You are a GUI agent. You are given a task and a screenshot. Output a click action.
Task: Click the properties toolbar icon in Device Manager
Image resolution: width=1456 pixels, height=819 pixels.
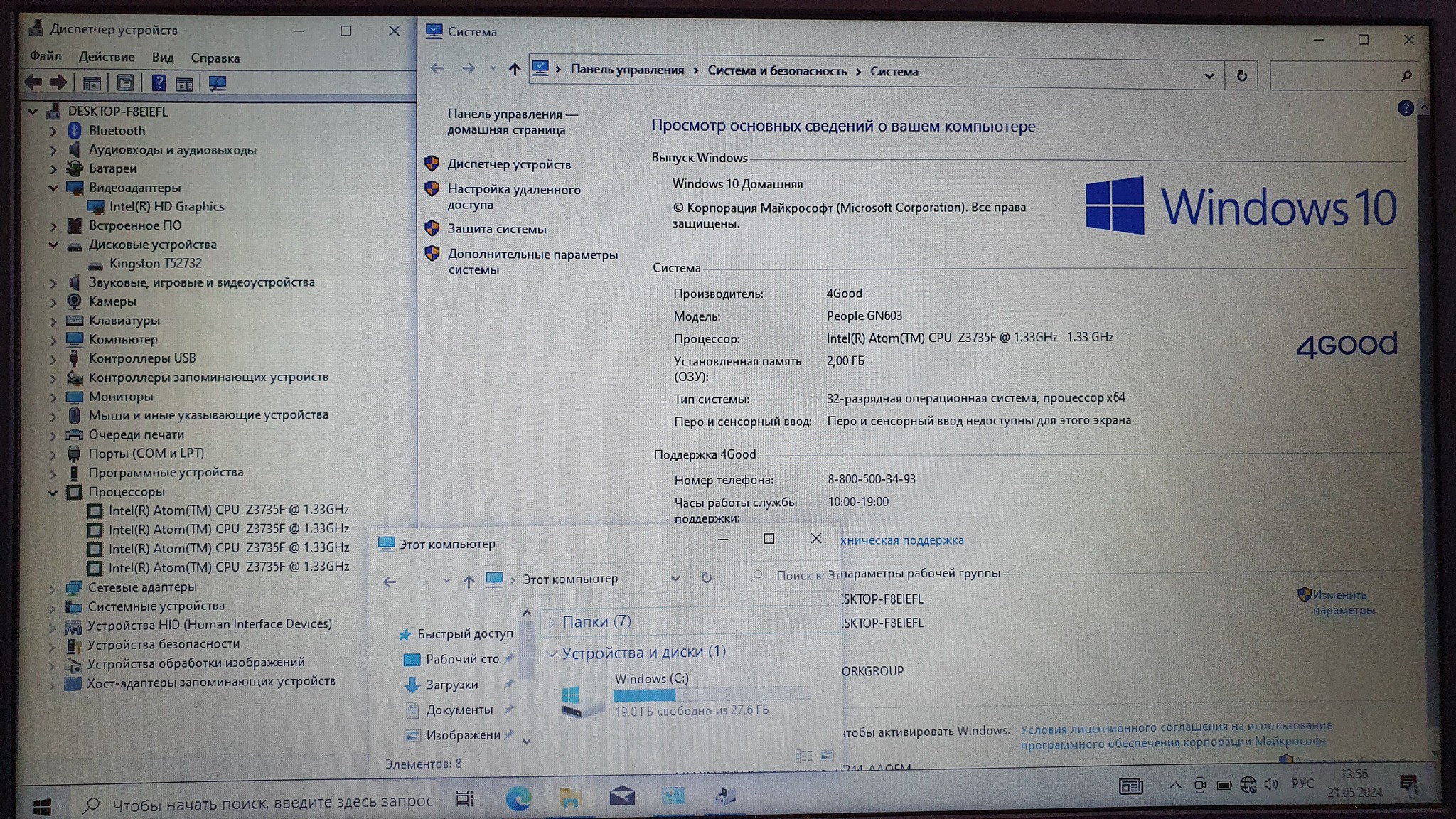click(x=125, y=83)
